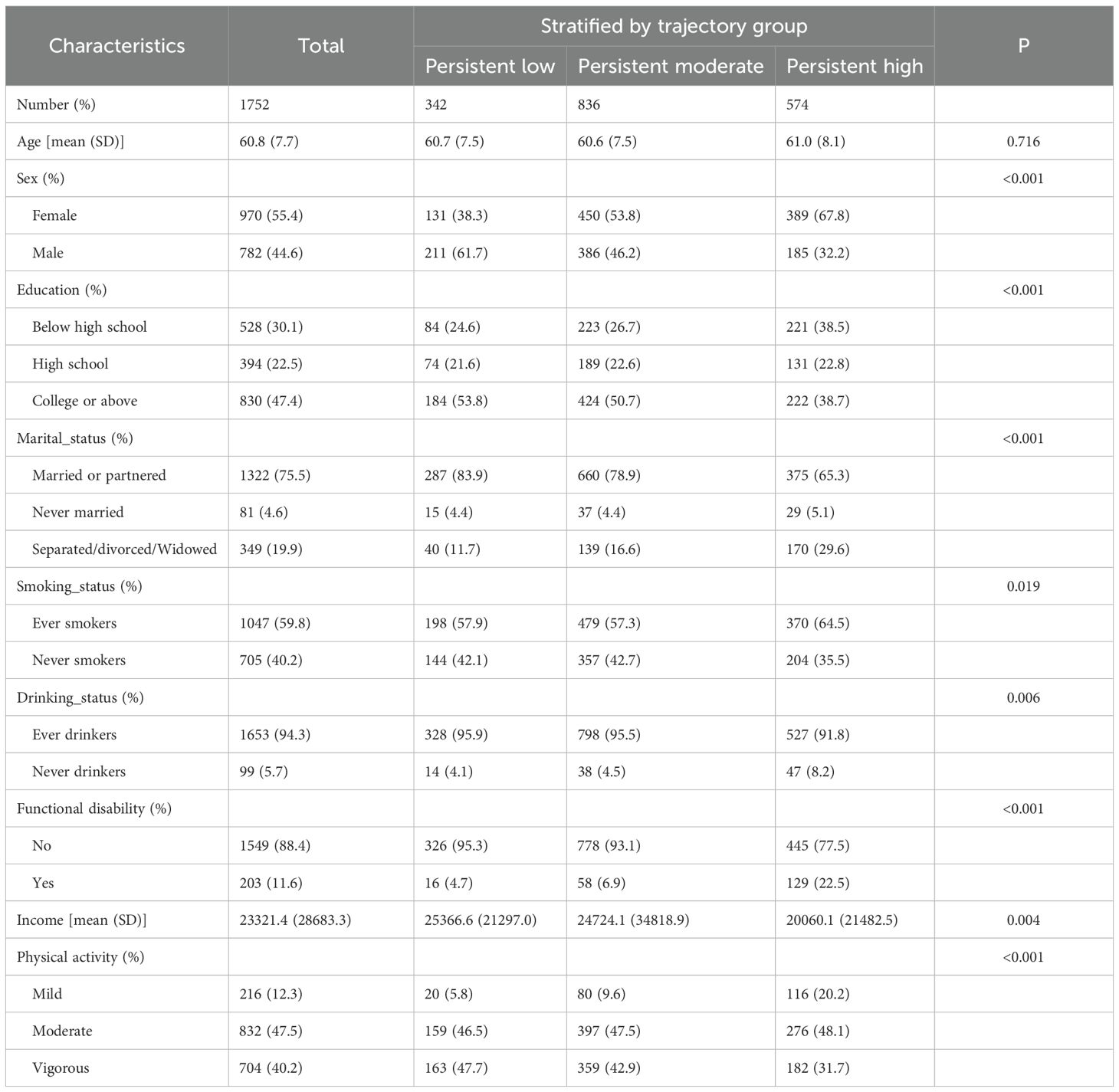Click the Female row label
Viewport: 1119px width, 1092px height.
click(54, 215)
